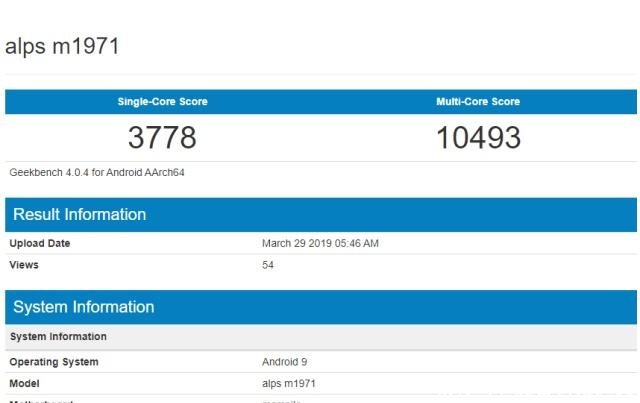Click the Android 9 value
Image resolution: width=640 pixels, height=403 pixels.
(285, 362)
